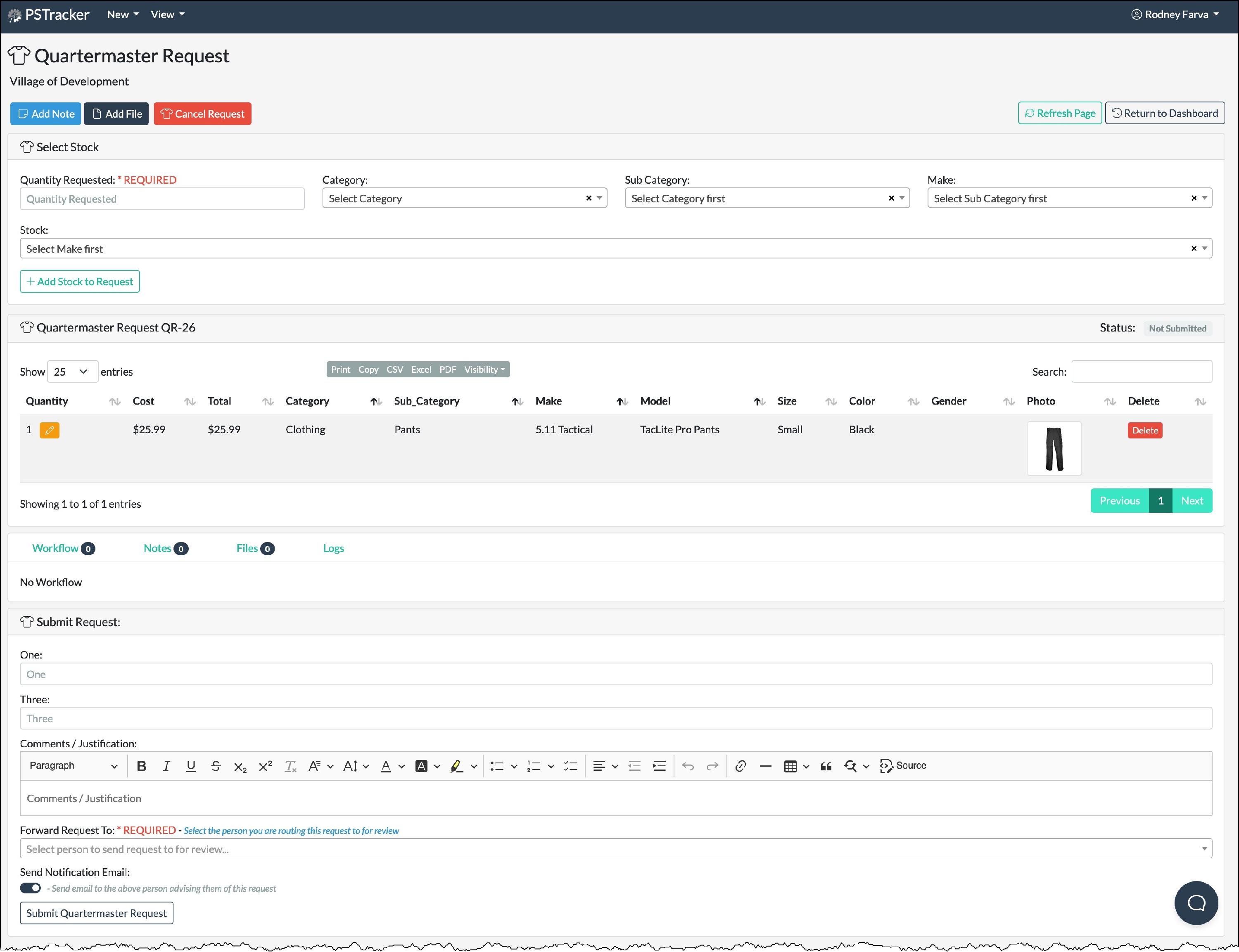
Task: Click the orange edit quantity pencil icon
Action: tap(49, 430)
